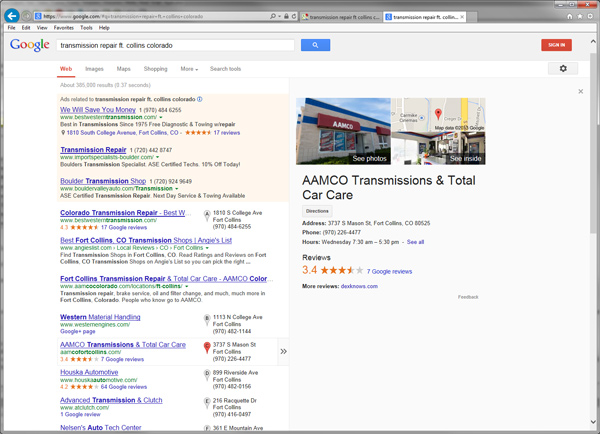
Task: Switch to the Images search tab
Action: point(94,69)
